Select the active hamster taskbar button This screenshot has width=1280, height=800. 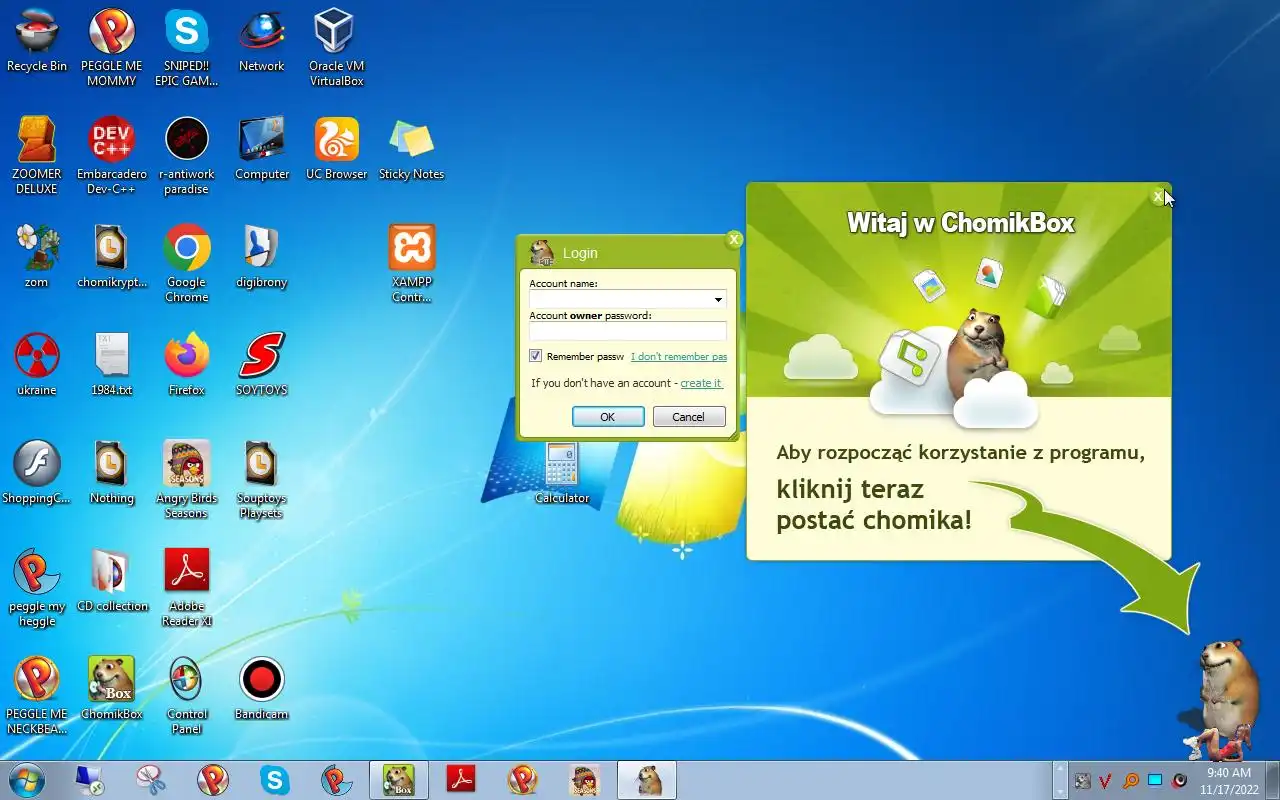tap(647, 780)
